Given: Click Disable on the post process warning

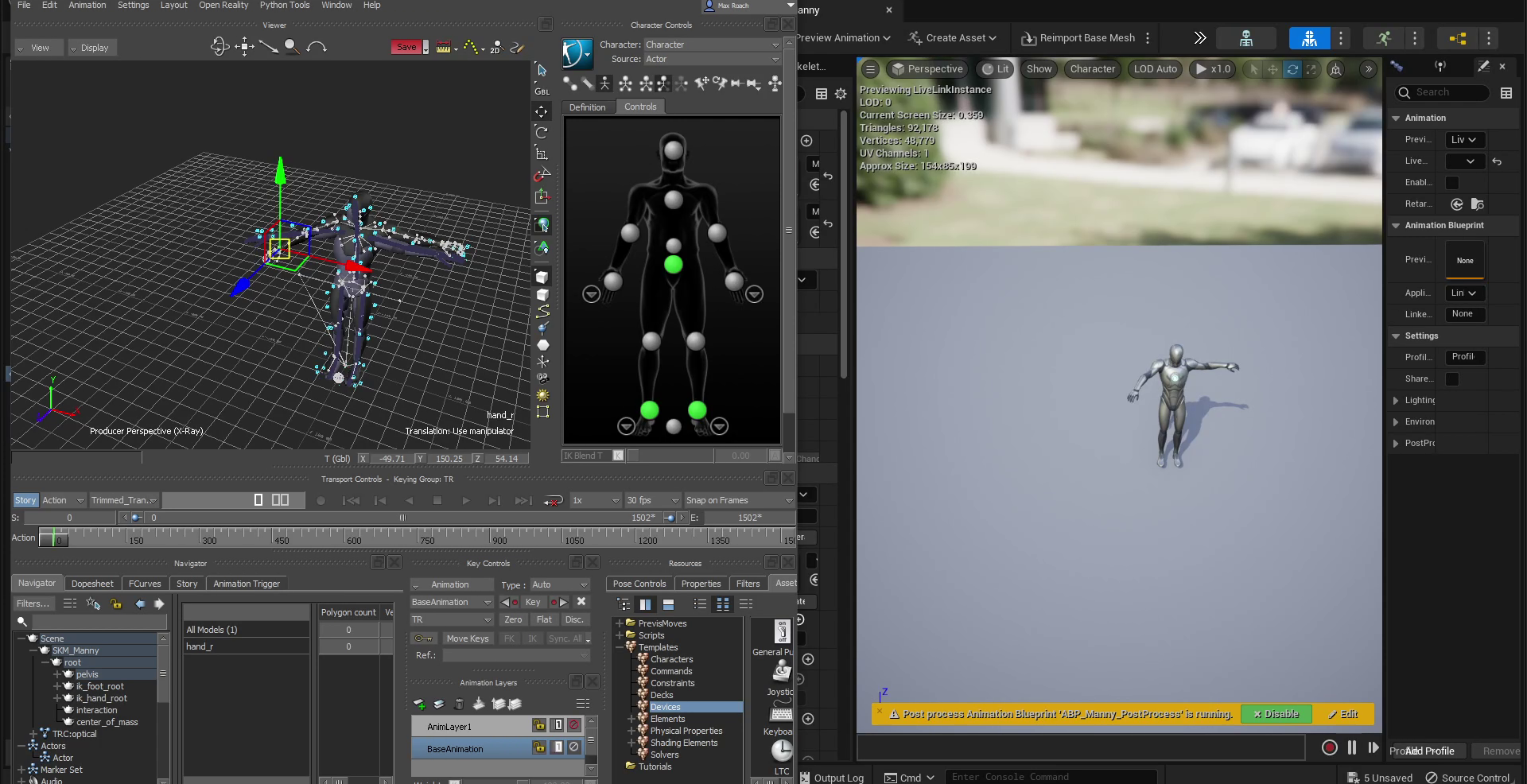Looking at the screenshot, I should point(1276,714).
